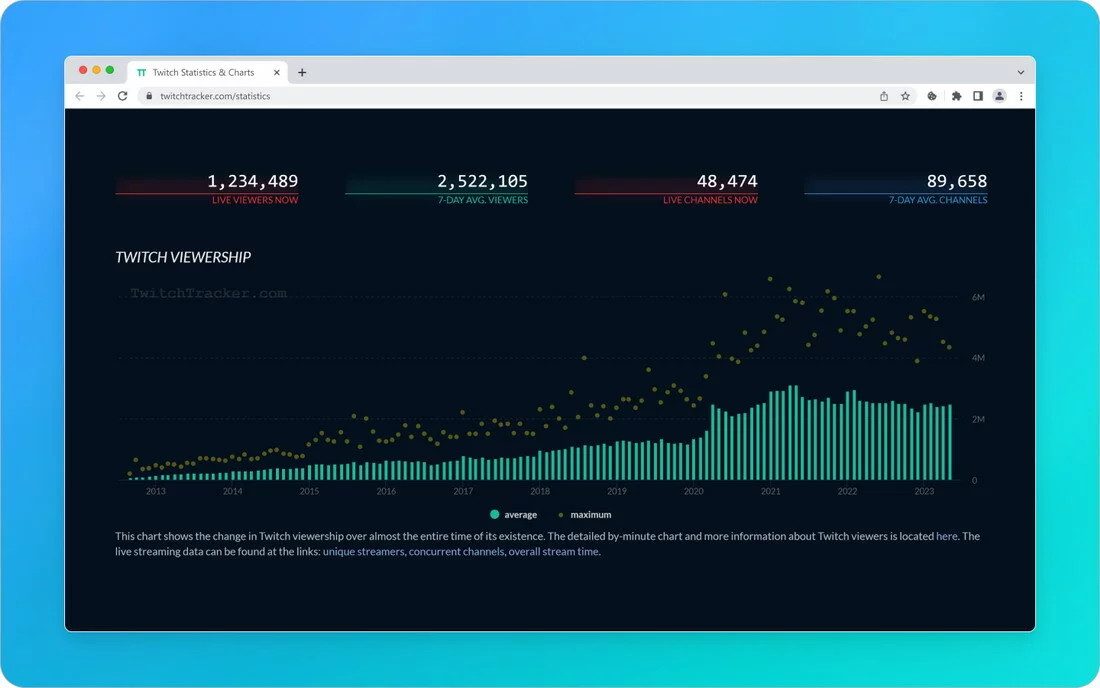
Task: Click the 2M label on vertical axis
Action: 979,419
